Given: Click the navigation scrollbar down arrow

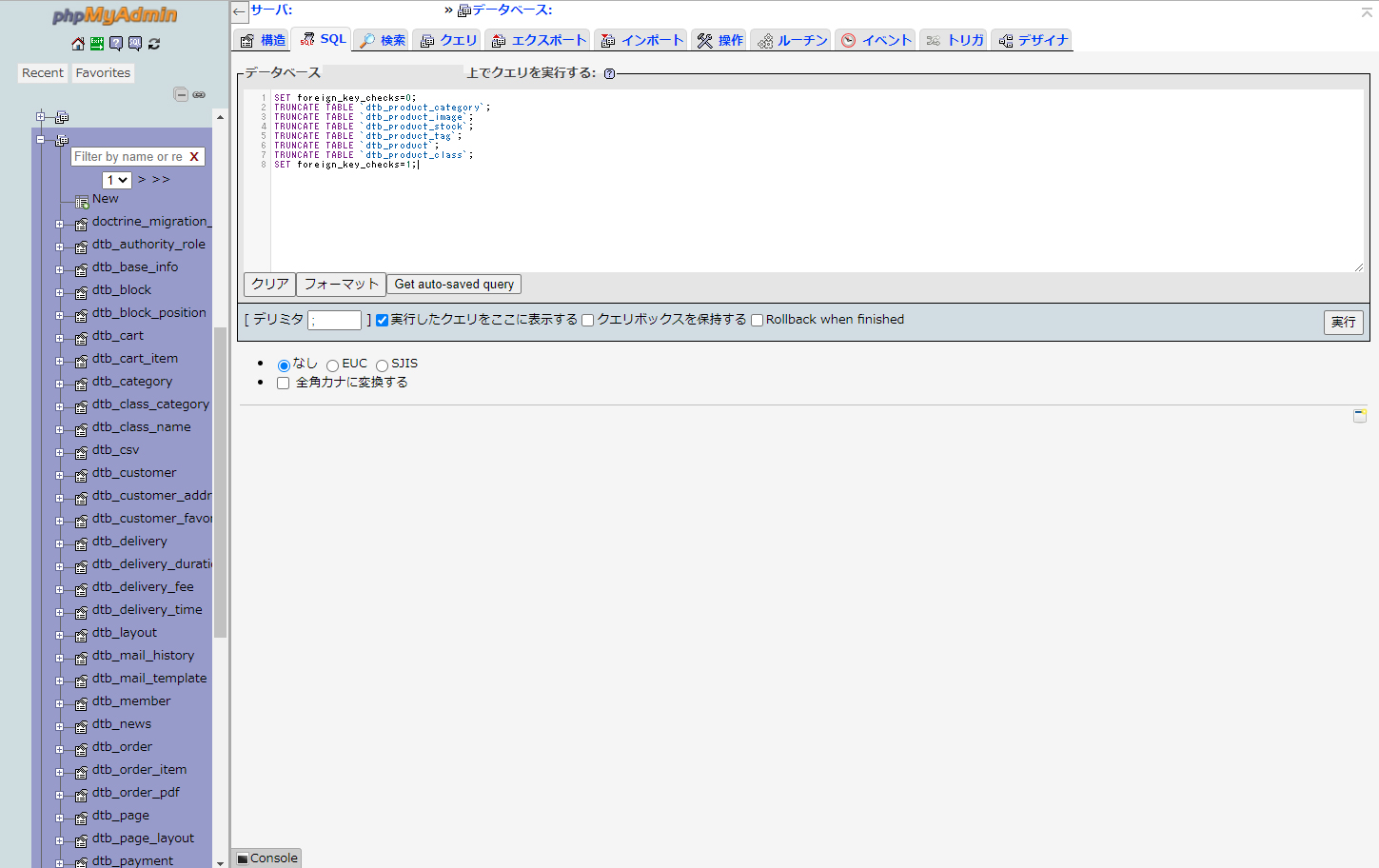Looking at the screenshot, I should pos(221,862).
